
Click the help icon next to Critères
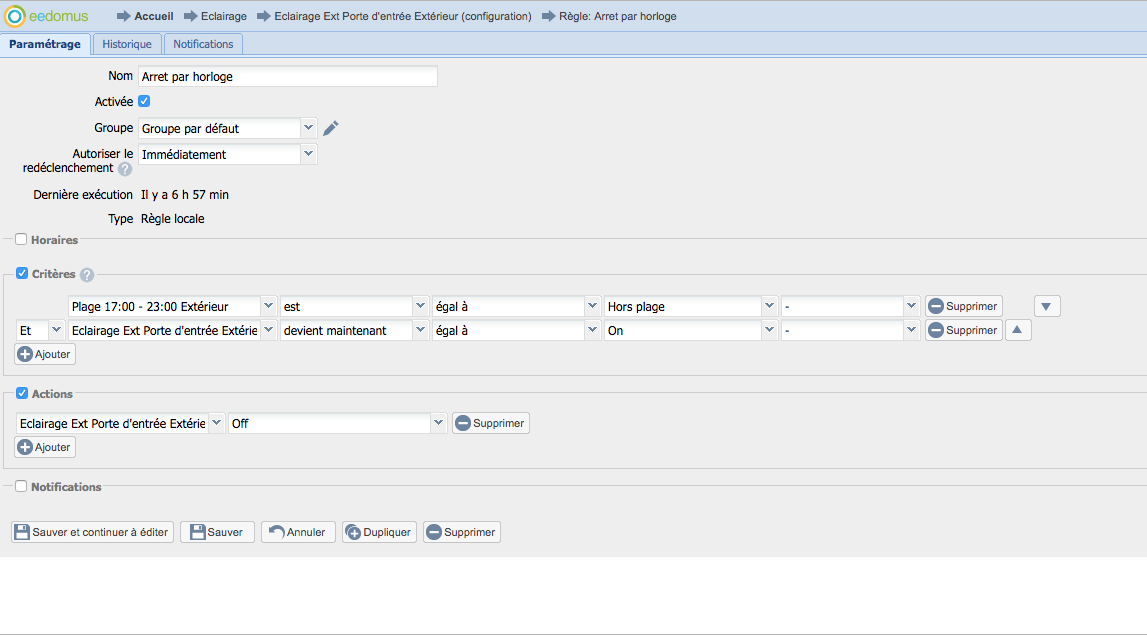87,275
